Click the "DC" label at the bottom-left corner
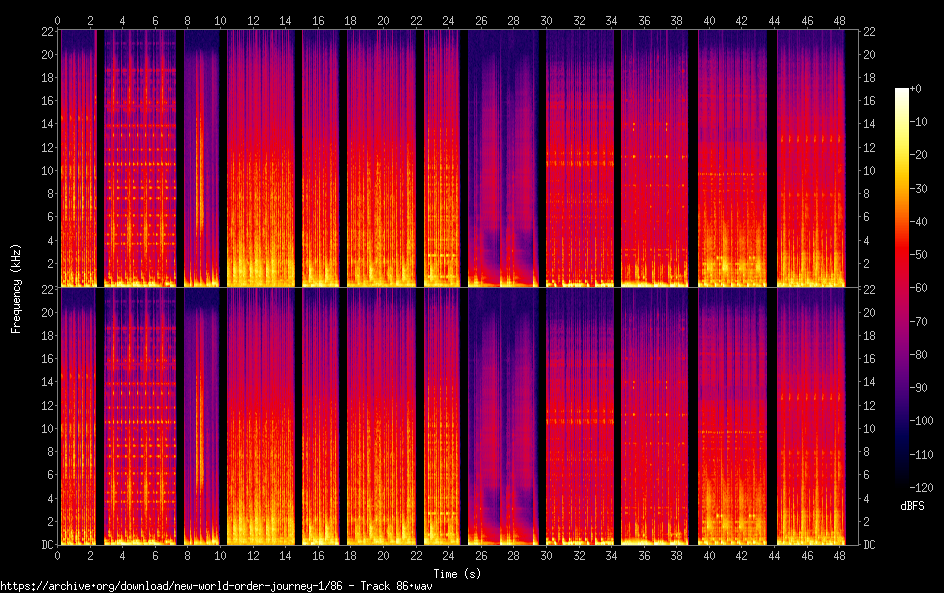 pyautogui.click(x=46, y=545)
